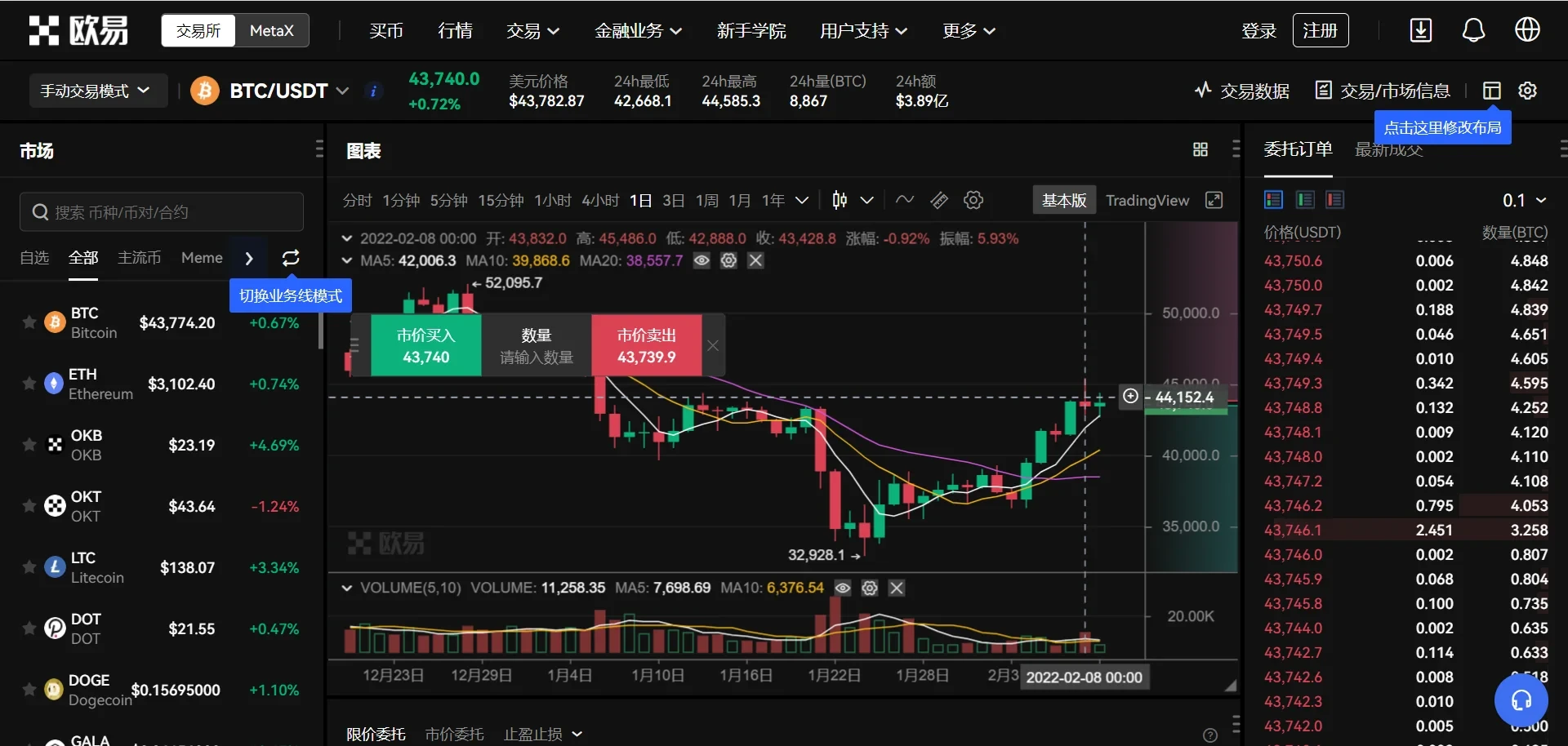Open order book depth 0.1 dropdown
The width and height of the screenshot is (1568, 746).
[x=1524, y=200]
